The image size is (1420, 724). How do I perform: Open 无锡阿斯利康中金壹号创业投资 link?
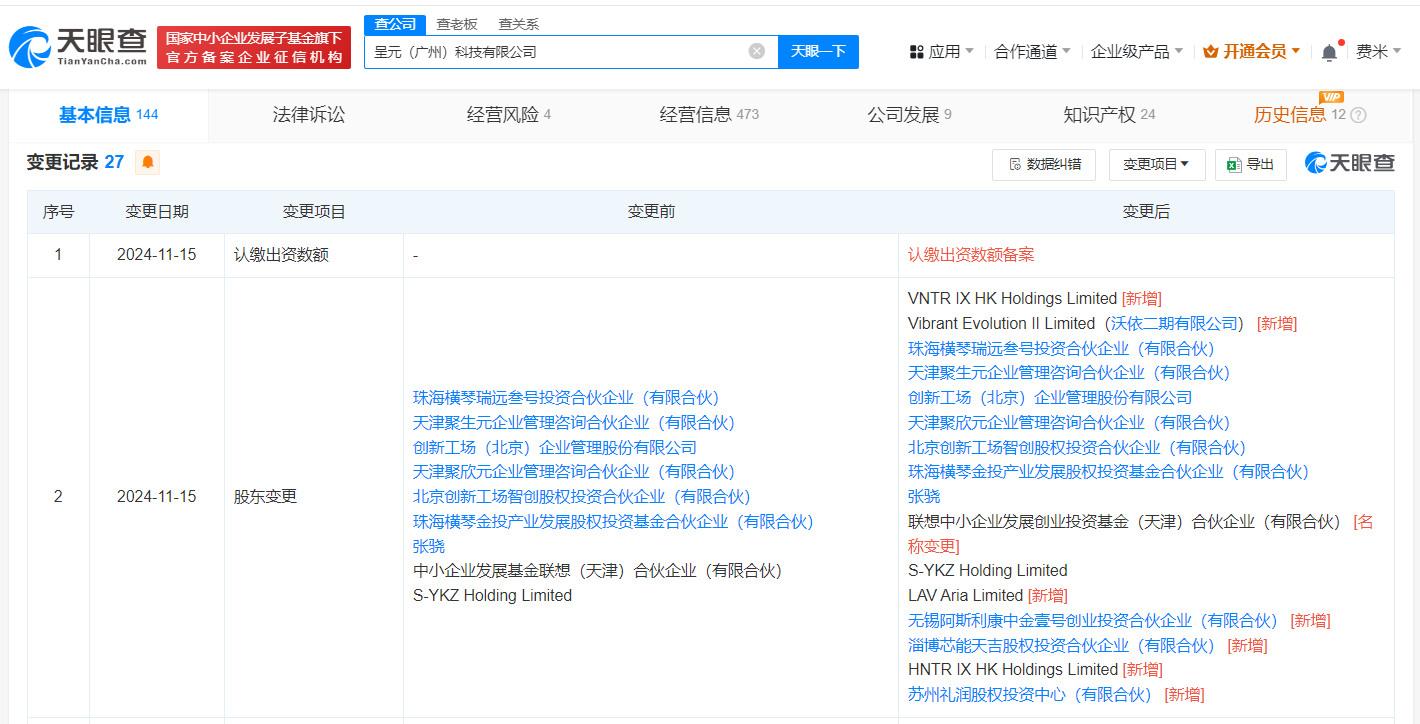click(x=1093, y=621)
